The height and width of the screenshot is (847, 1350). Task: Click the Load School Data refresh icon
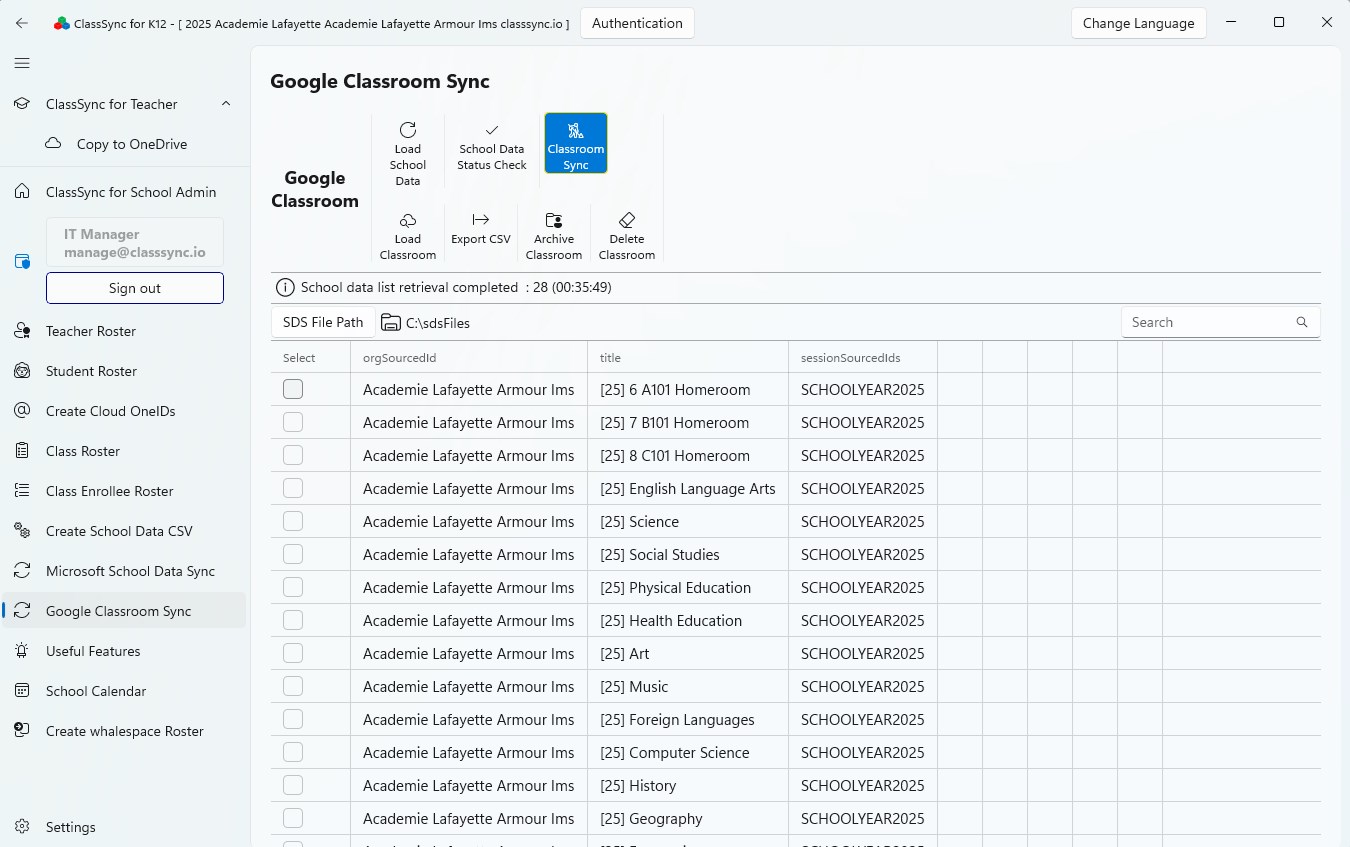408,130
